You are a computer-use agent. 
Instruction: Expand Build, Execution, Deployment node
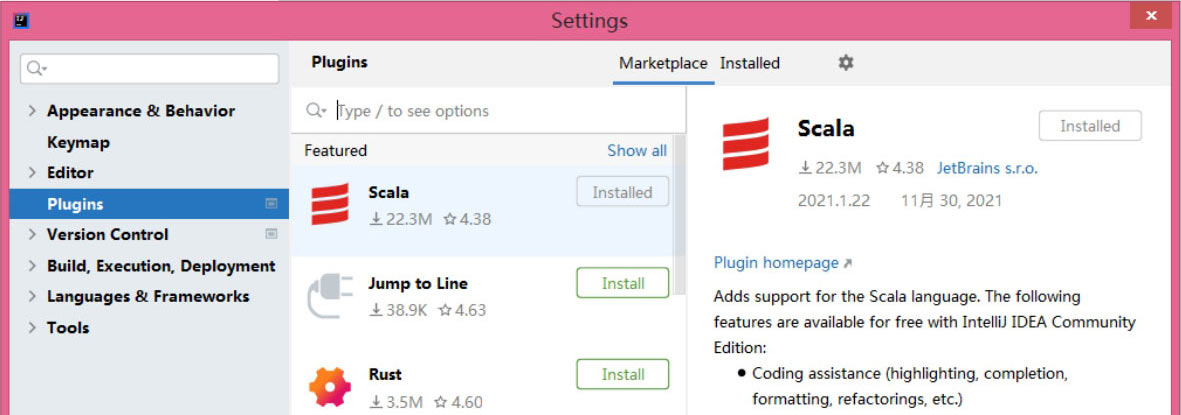(32, 266)
